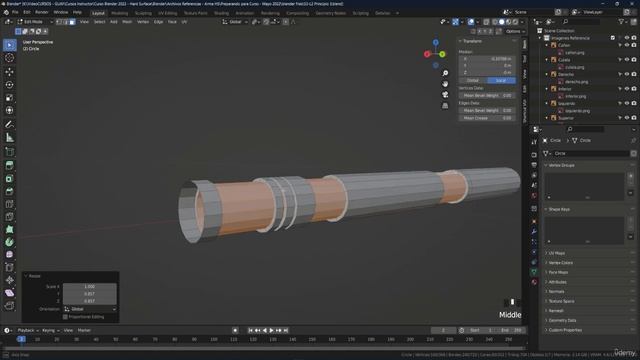The image size is (640, 360).
Task: Expand Custom Properties panel
Action: coord(546,330)
